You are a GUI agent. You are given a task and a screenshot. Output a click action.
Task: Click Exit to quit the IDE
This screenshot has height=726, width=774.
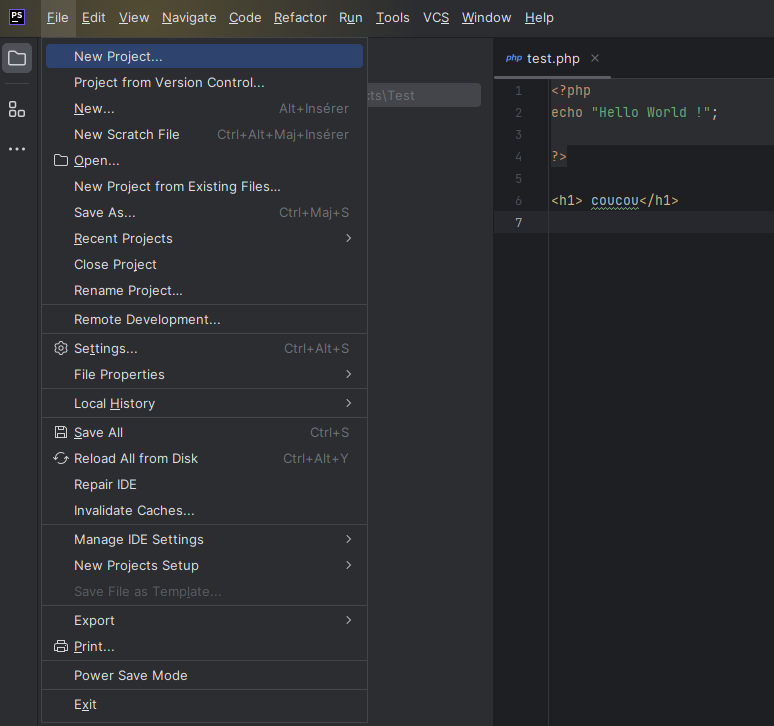[x=85, y=704]
